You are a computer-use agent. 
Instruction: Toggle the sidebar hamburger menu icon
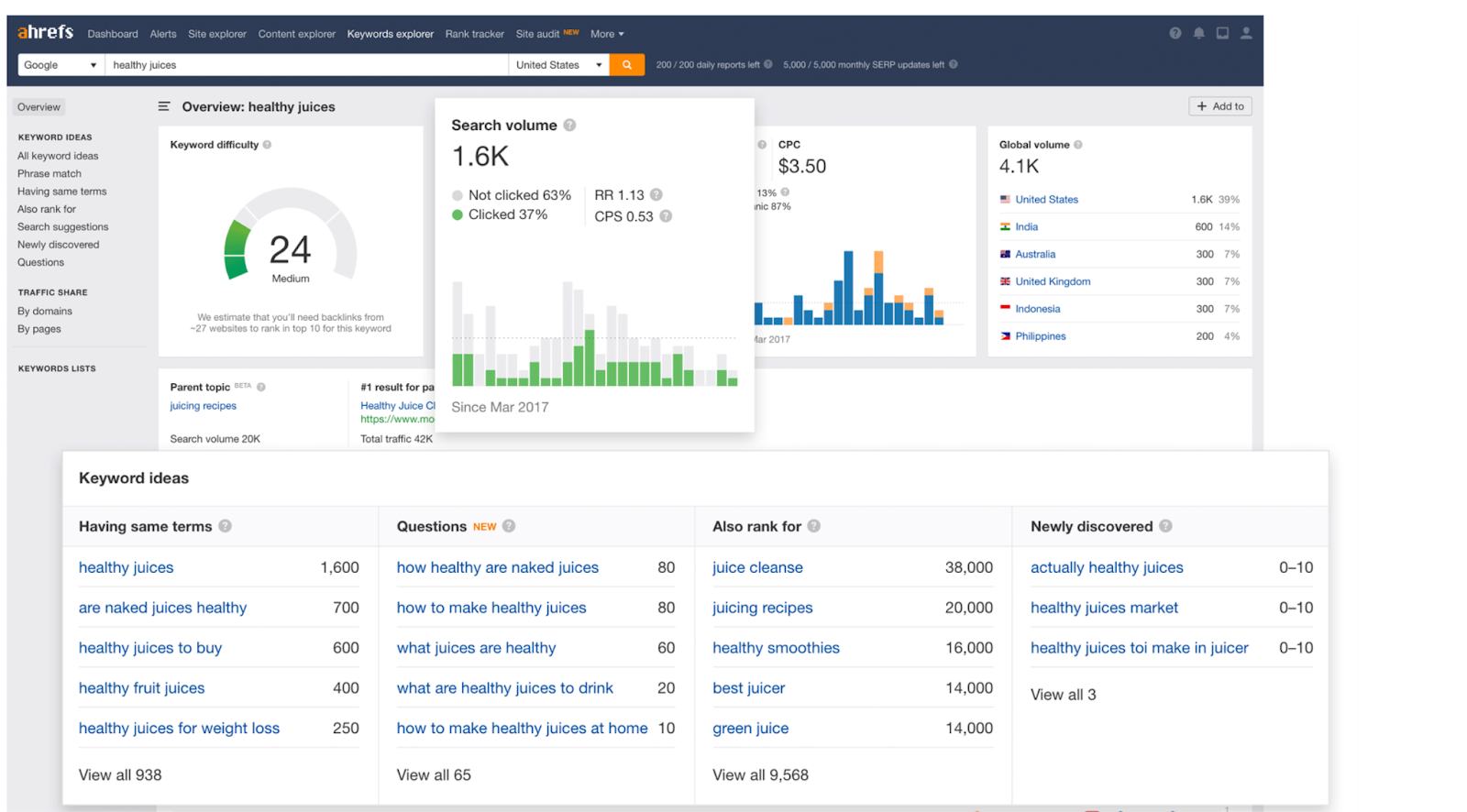click(164, 106)
